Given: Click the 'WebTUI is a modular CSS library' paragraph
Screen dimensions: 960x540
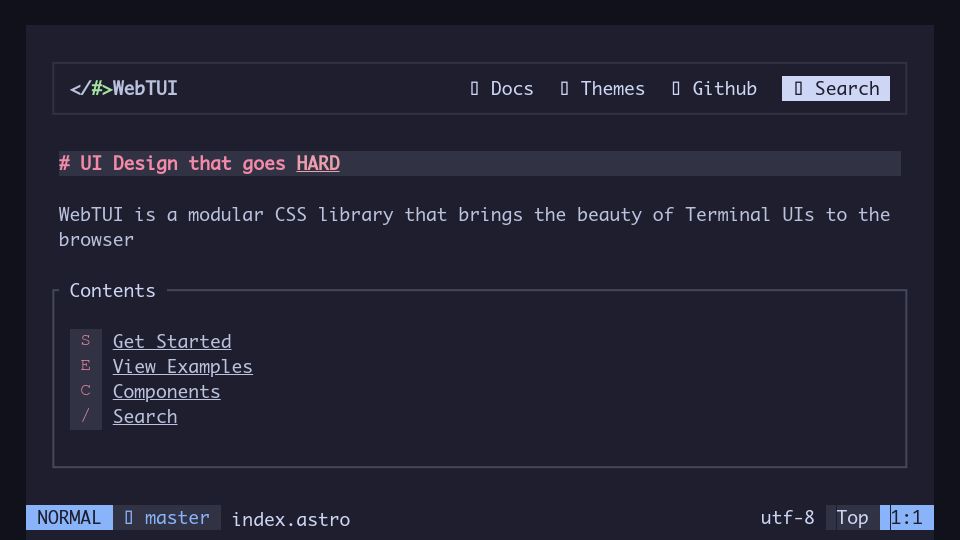Looking at the screenshot, I should point(474,227).
